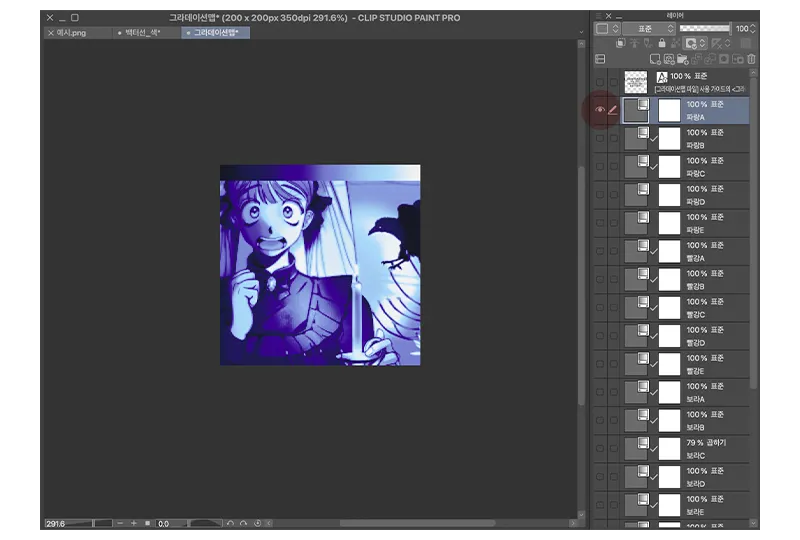Click Lock transparent pixels icon
Screen dimensions: 800x540
tap(676, 43)
